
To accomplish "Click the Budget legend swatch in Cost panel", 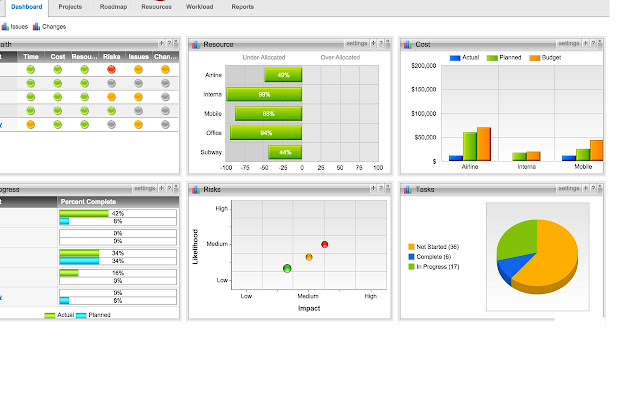I will click(x=535, y=58).
